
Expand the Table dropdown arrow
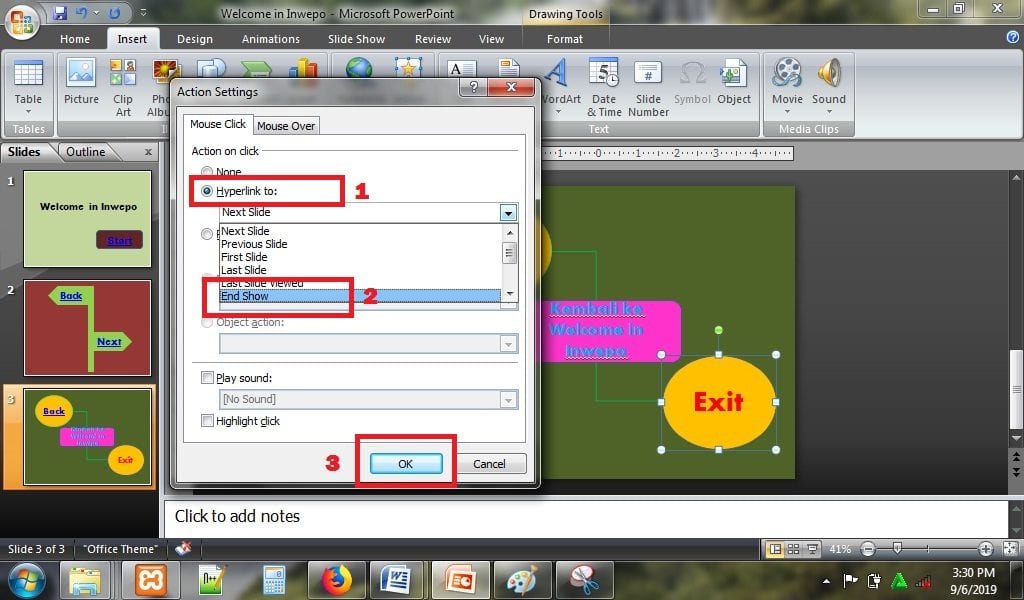pos(28,112)
